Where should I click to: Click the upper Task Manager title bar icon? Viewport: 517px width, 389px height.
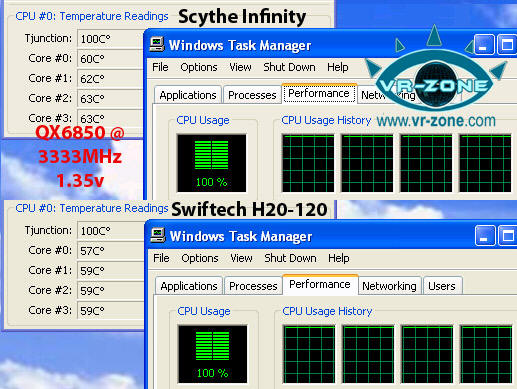[157, 44]
